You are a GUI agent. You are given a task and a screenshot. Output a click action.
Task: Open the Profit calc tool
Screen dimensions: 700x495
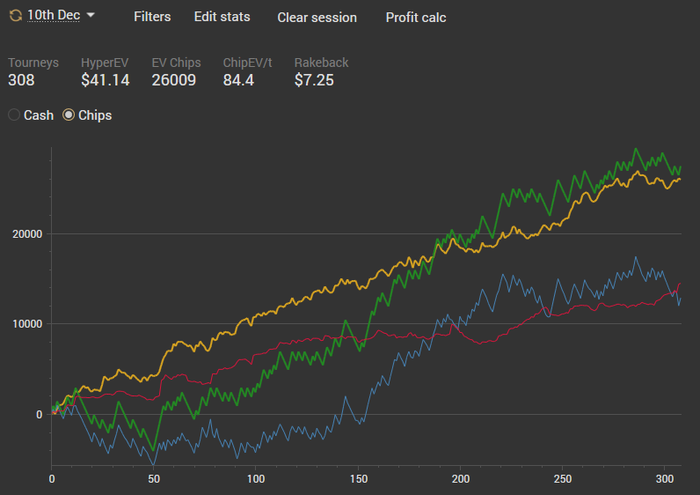pyautogui.click(x=416, y=17)
